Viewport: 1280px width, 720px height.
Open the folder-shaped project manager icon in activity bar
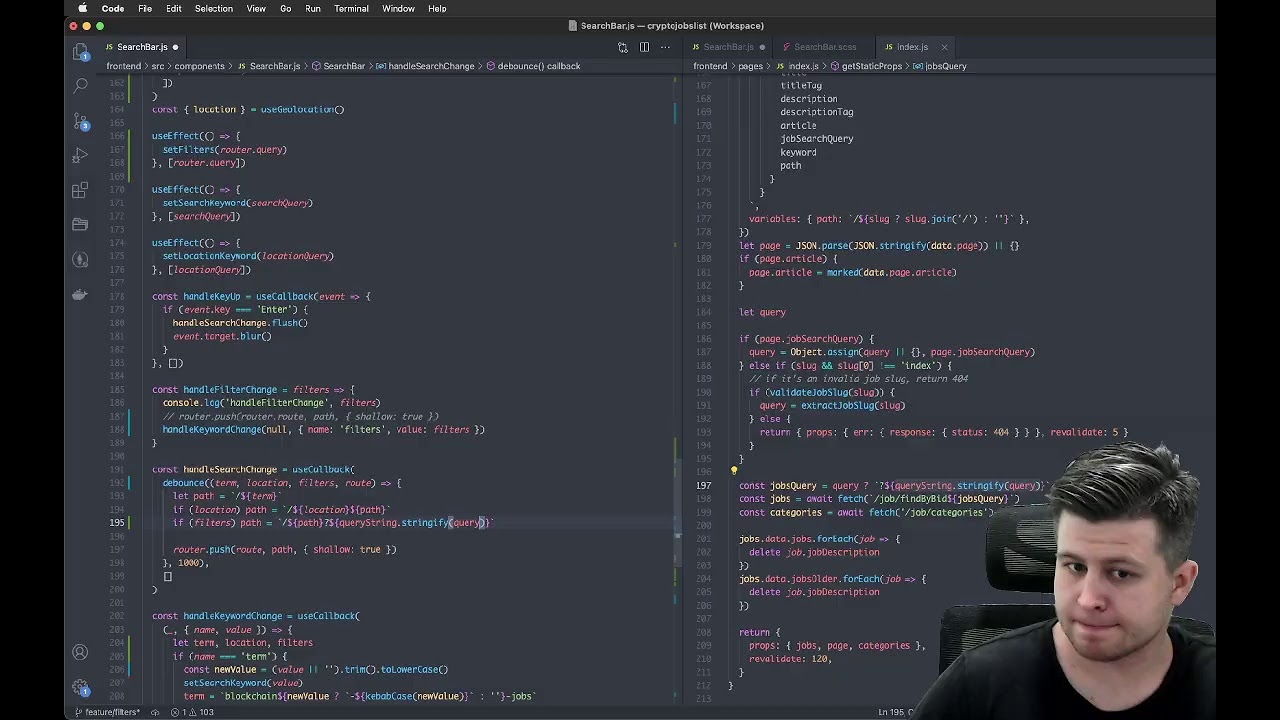tap(80, 225)
